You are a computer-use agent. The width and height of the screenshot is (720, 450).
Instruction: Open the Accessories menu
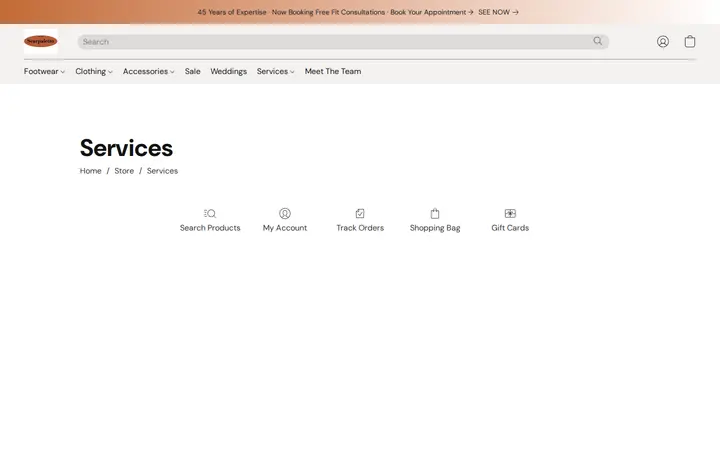145,71
